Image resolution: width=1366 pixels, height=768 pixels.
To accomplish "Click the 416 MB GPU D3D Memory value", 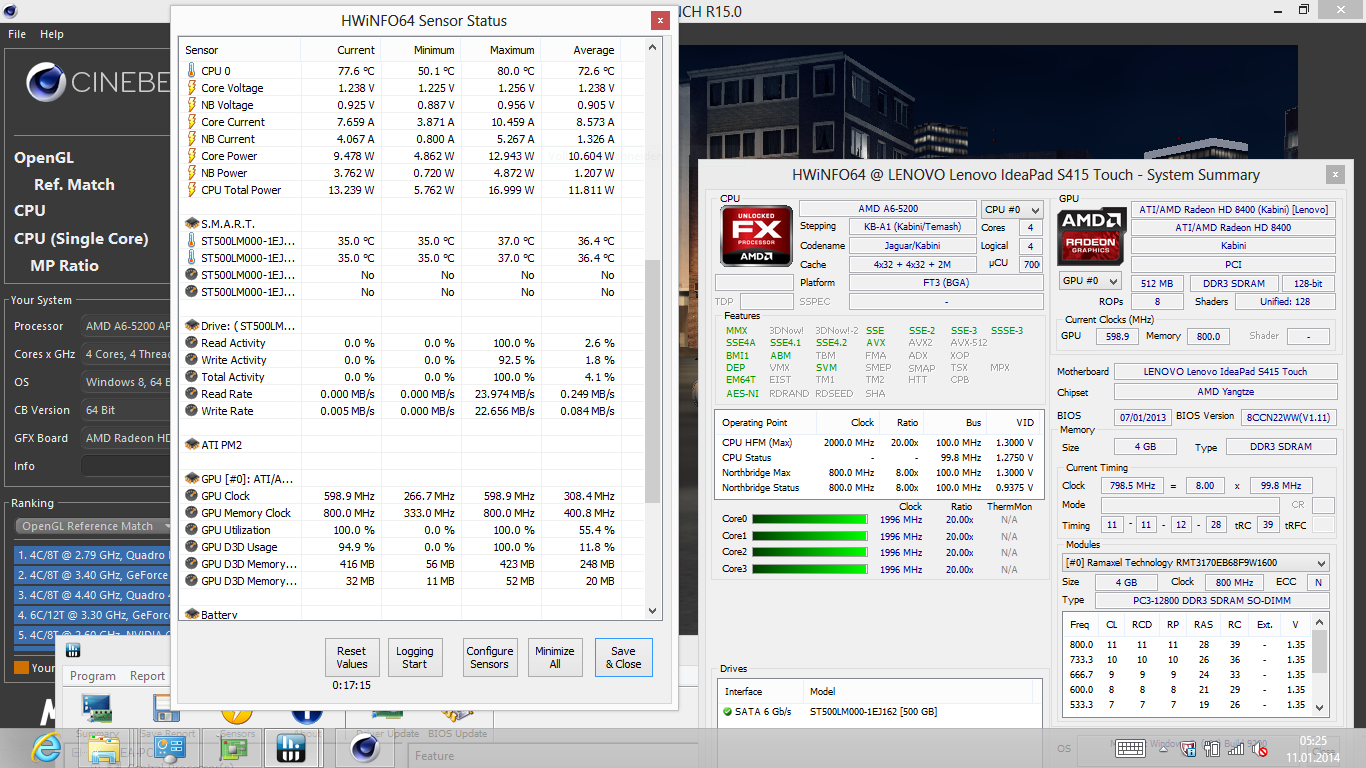I will tap(357, 564).
